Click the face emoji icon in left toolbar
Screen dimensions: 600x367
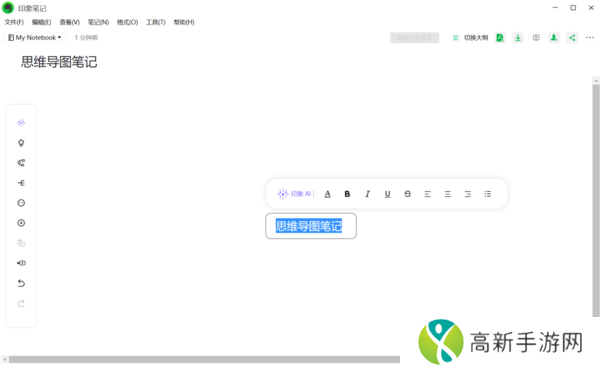click(21, 203)
